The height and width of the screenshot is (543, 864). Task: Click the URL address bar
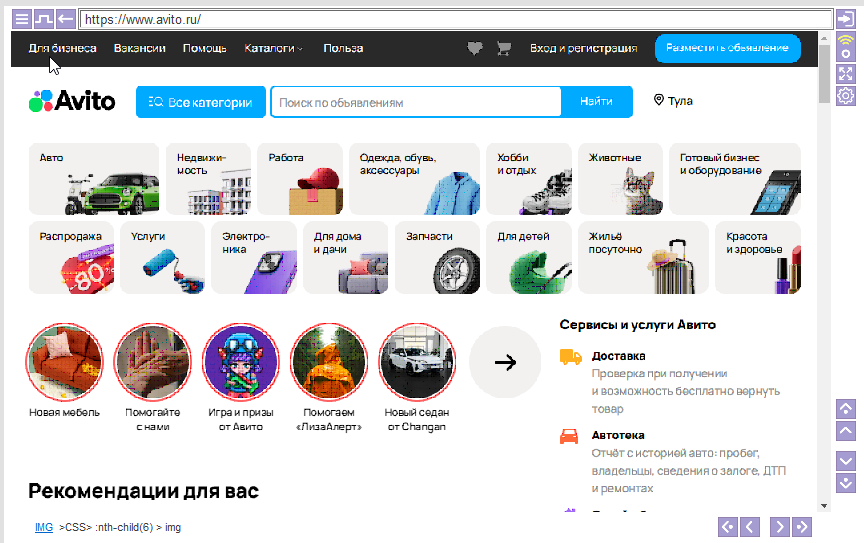(x=456, y=19)
